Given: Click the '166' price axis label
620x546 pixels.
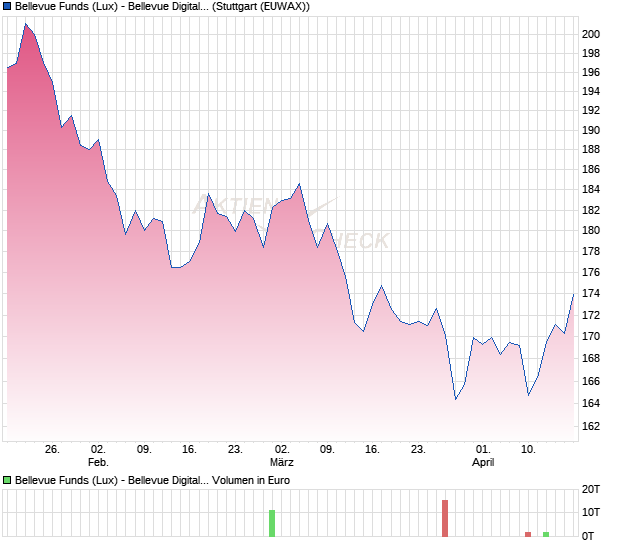Looking at the screenshot, I should click(591, 382).
